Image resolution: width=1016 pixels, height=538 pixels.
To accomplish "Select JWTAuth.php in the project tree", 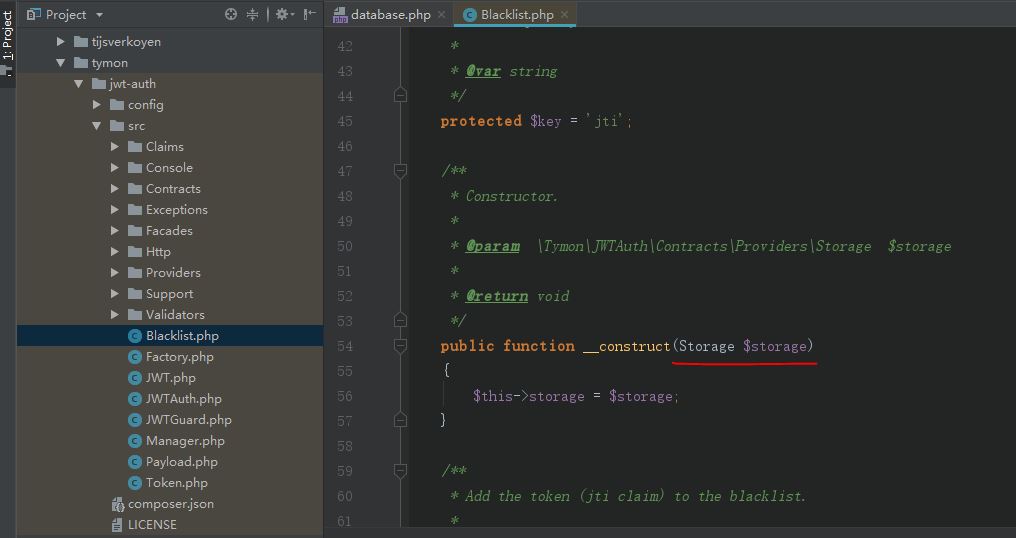I will coord(183,399).
